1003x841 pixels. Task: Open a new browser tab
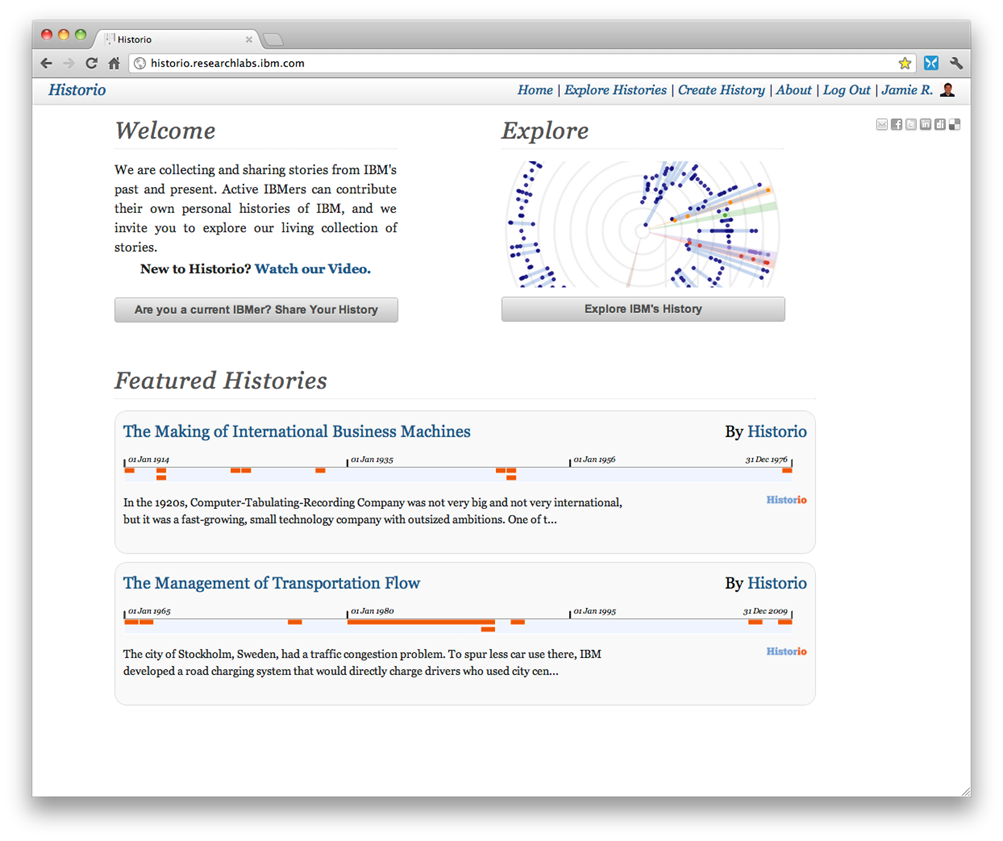pos(273,40)
